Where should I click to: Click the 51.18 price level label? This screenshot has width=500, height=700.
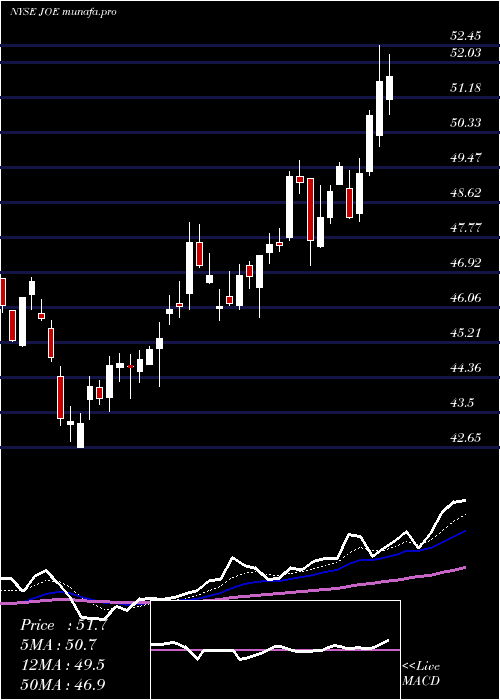466,88
